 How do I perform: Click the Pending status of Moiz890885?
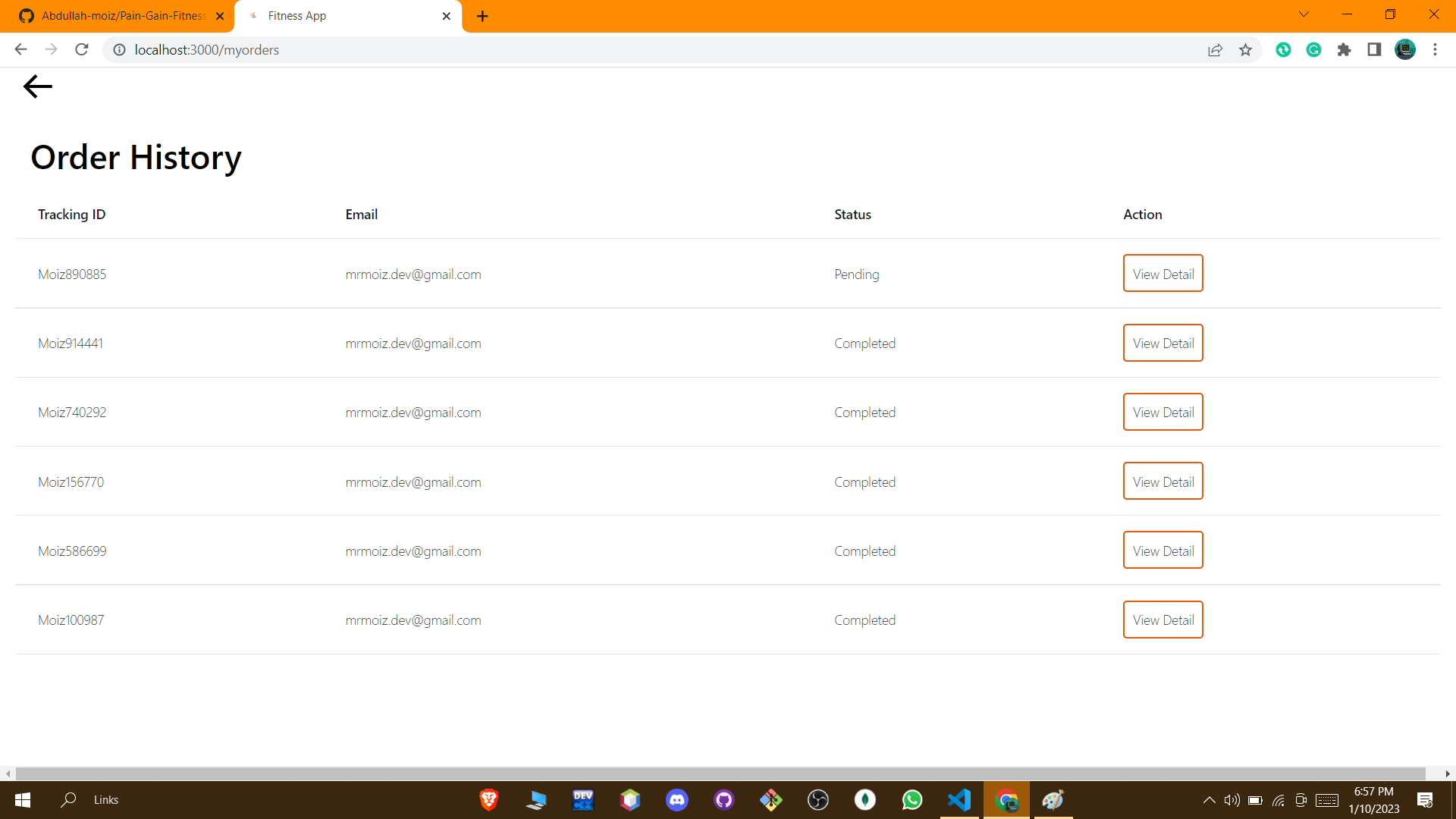click(856, 275)
